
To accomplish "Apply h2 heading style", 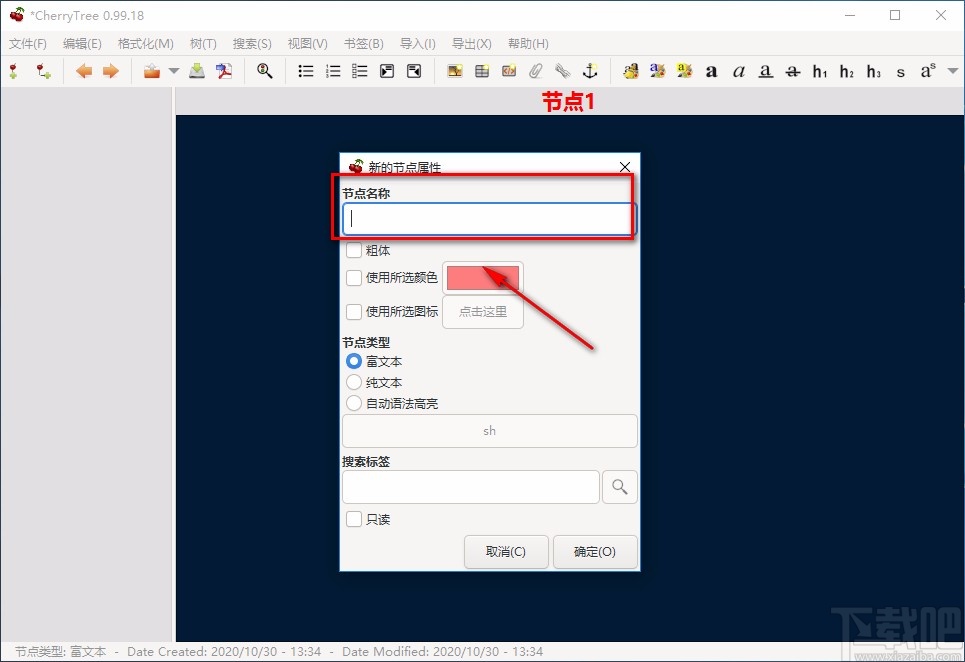I will (847, 71).
